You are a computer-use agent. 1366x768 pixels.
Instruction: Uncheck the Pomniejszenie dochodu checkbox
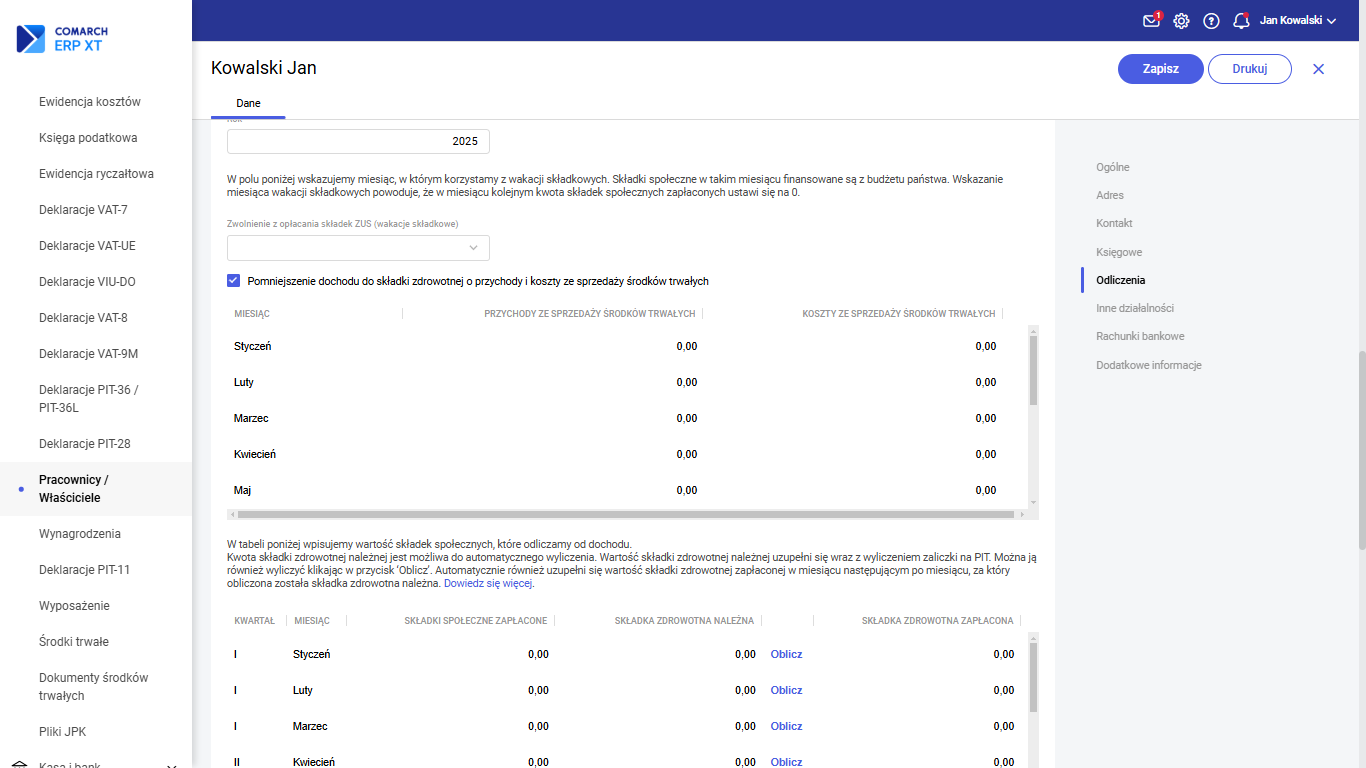click(234, 281)
